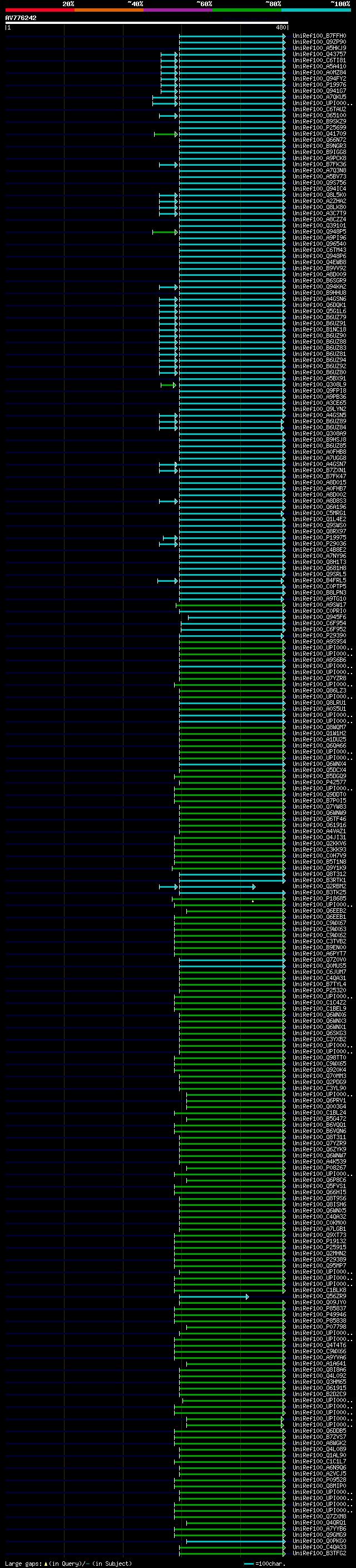Select hit label UniRef100_P25320

click(319, 990)
